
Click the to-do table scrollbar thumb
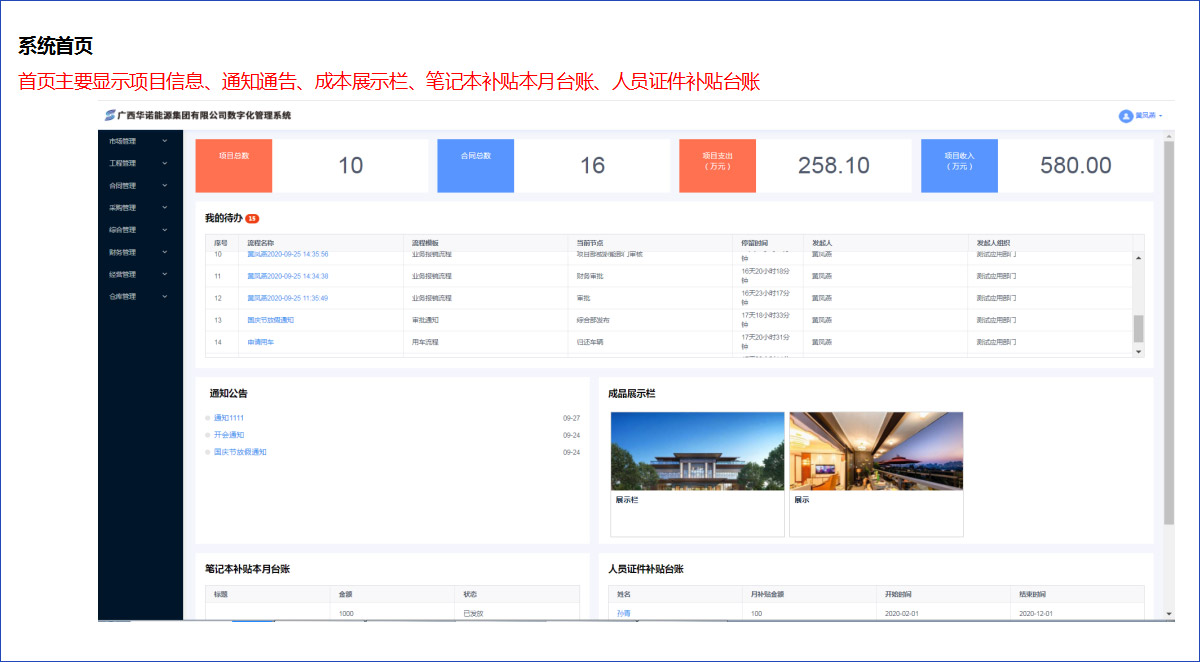[x=1138, y=328]
